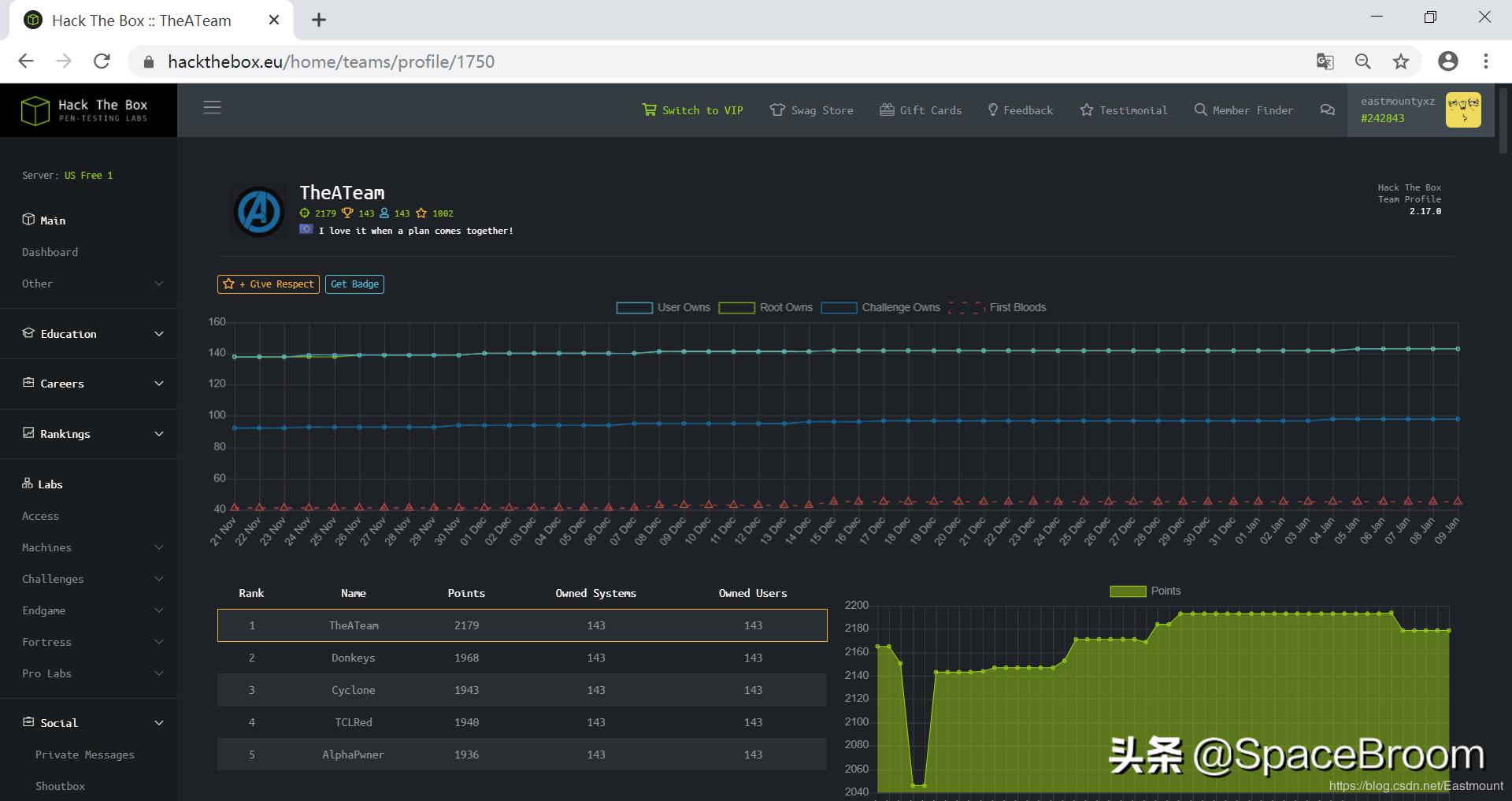Screen dimensions: 1512x801
Task: Open chat using the speech bubble icon
Action: coord(1328,111)
